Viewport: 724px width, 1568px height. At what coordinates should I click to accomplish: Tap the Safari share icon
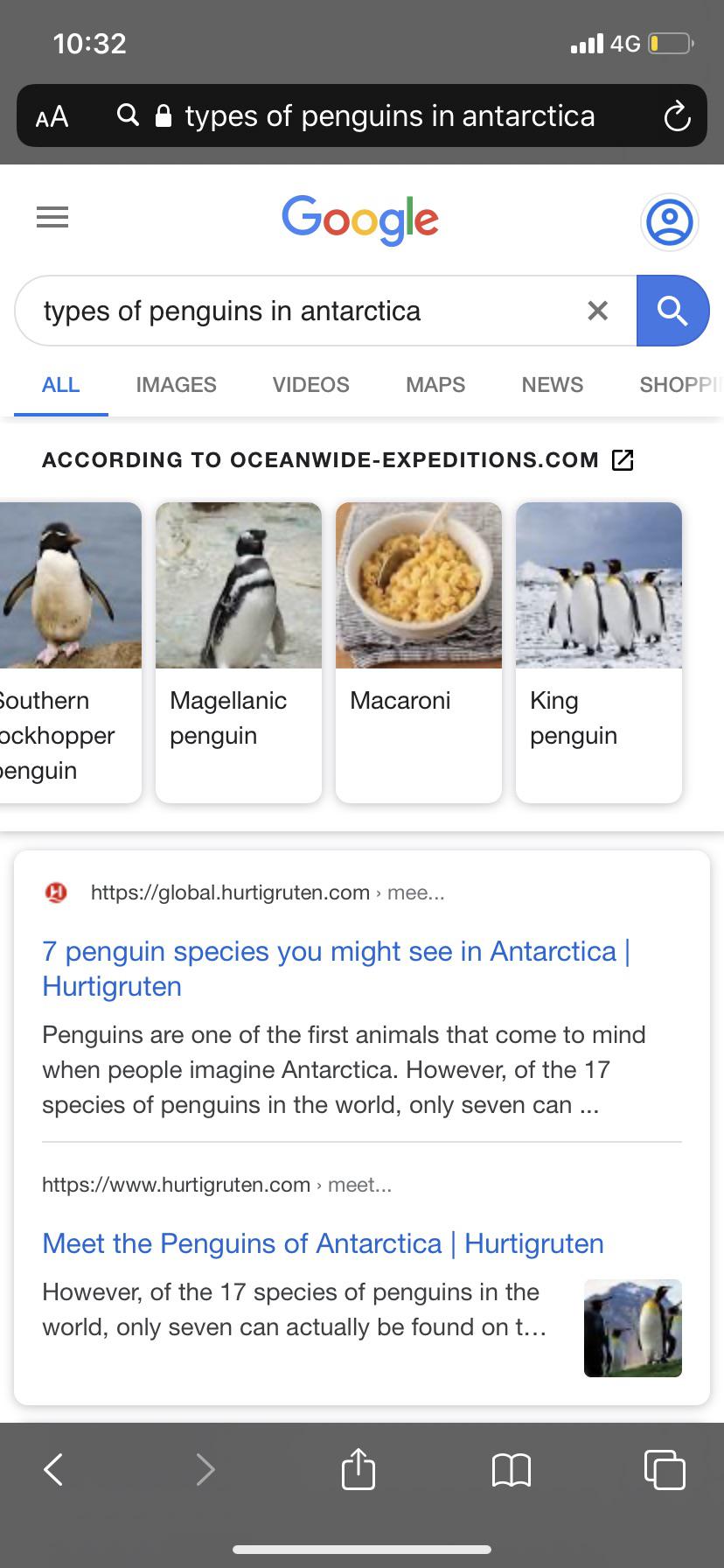[359, 1469]
